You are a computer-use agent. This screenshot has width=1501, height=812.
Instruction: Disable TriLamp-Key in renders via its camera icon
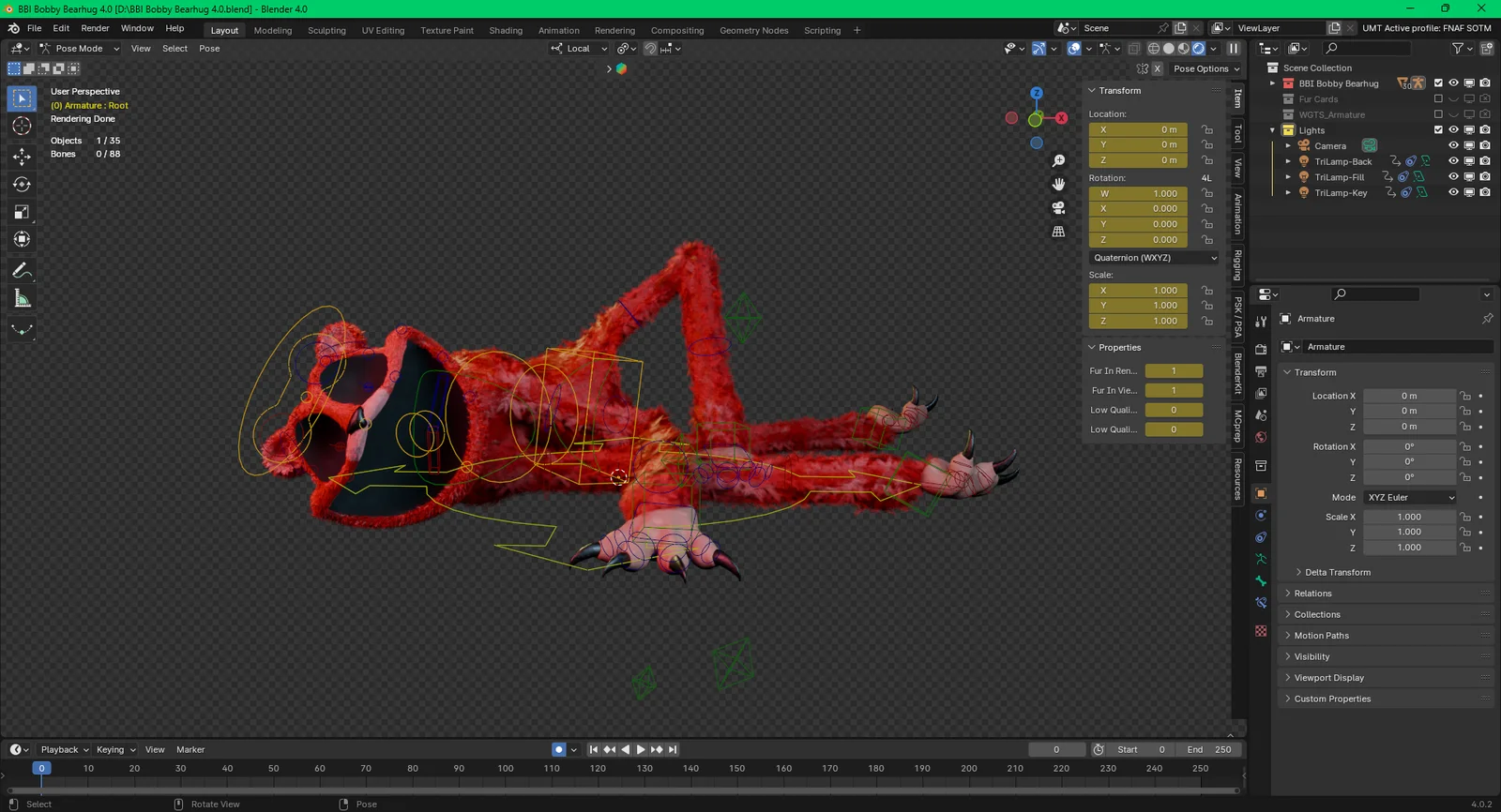pos(1485,192)
